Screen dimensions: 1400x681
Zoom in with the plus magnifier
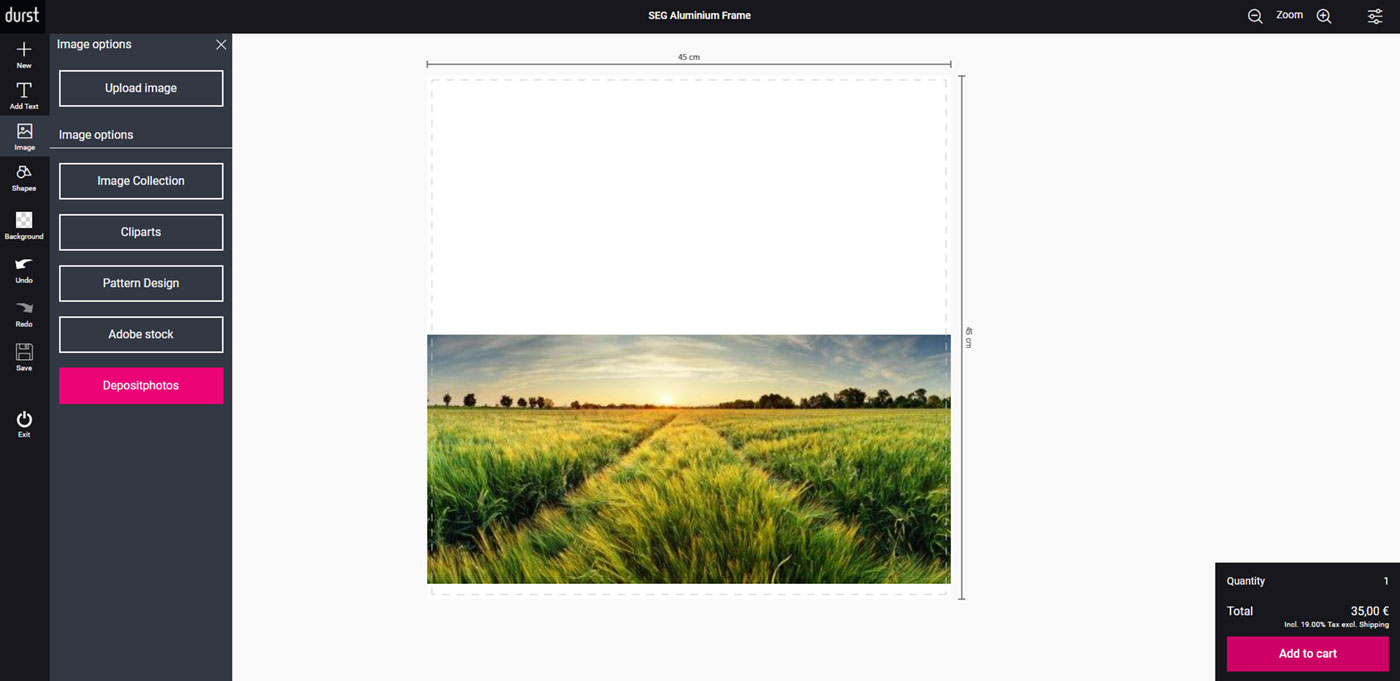click(x=1324, y=16)
